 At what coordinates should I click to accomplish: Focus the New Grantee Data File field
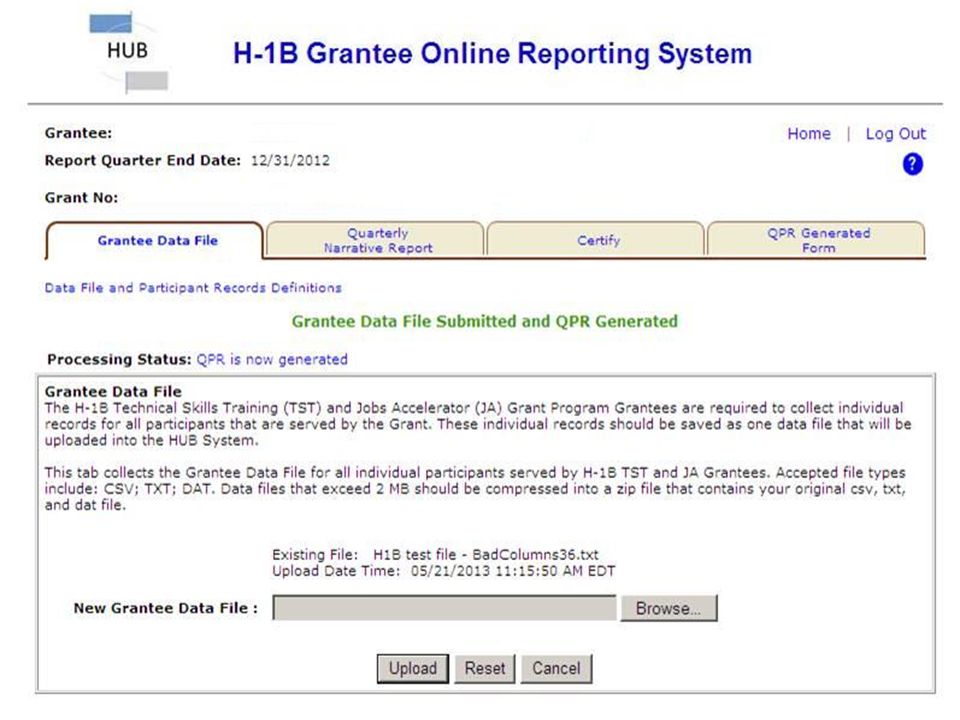click(x=444, y=608)
